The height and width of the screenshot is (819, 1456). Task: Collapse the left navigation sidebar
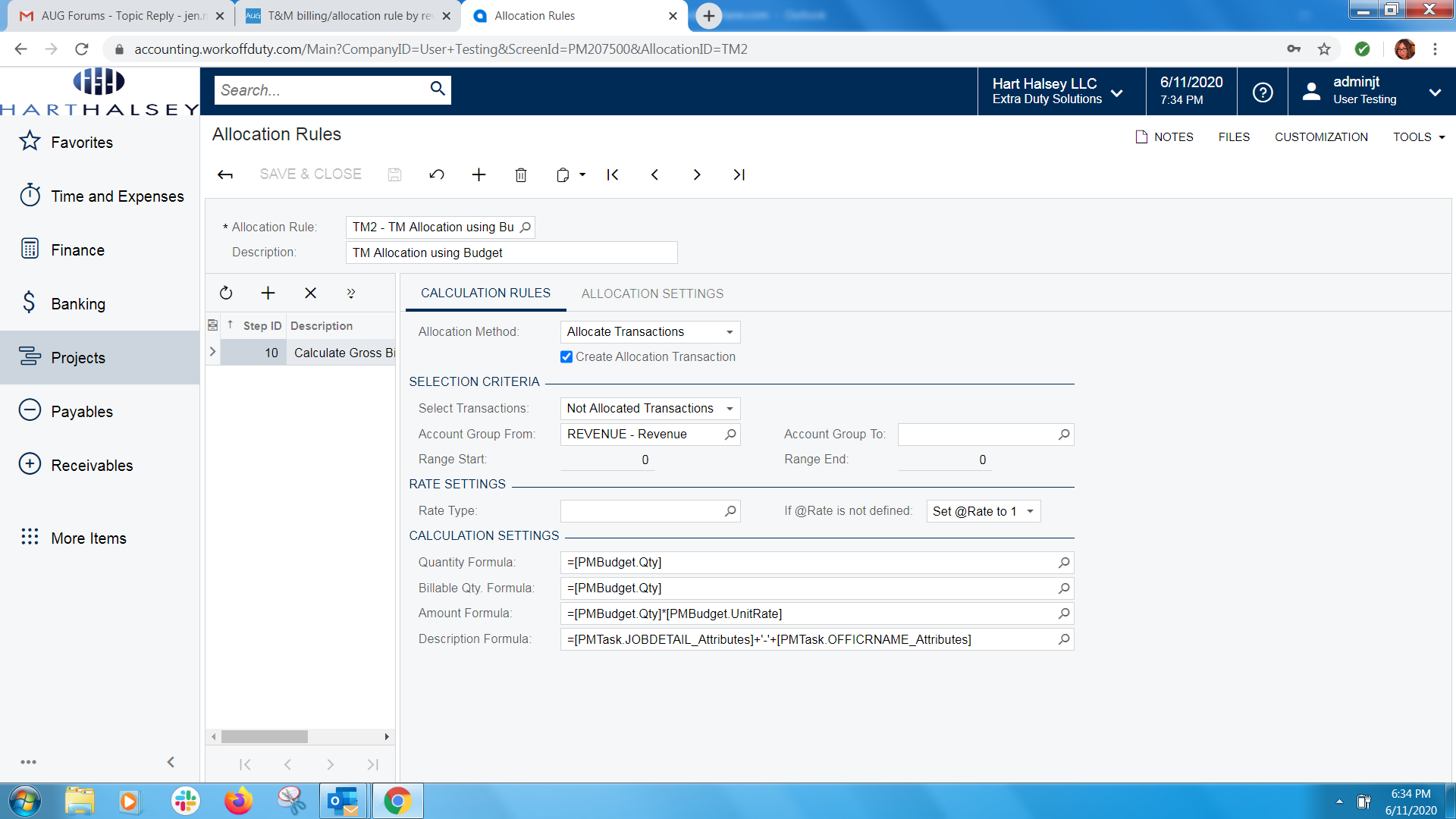[x=171, y=762]
